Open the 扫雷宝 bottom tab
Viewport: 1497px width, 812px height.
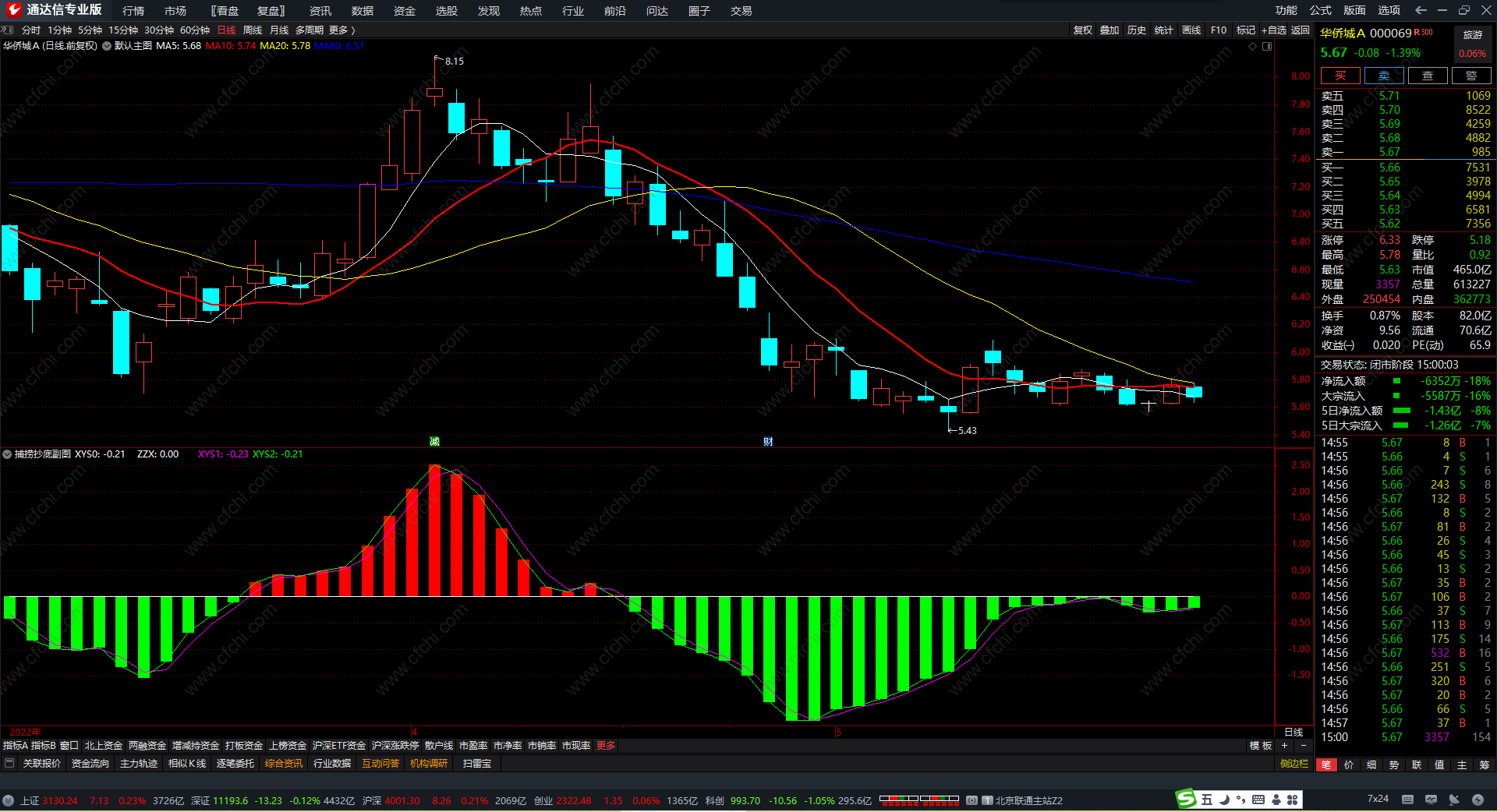[477, 764]
